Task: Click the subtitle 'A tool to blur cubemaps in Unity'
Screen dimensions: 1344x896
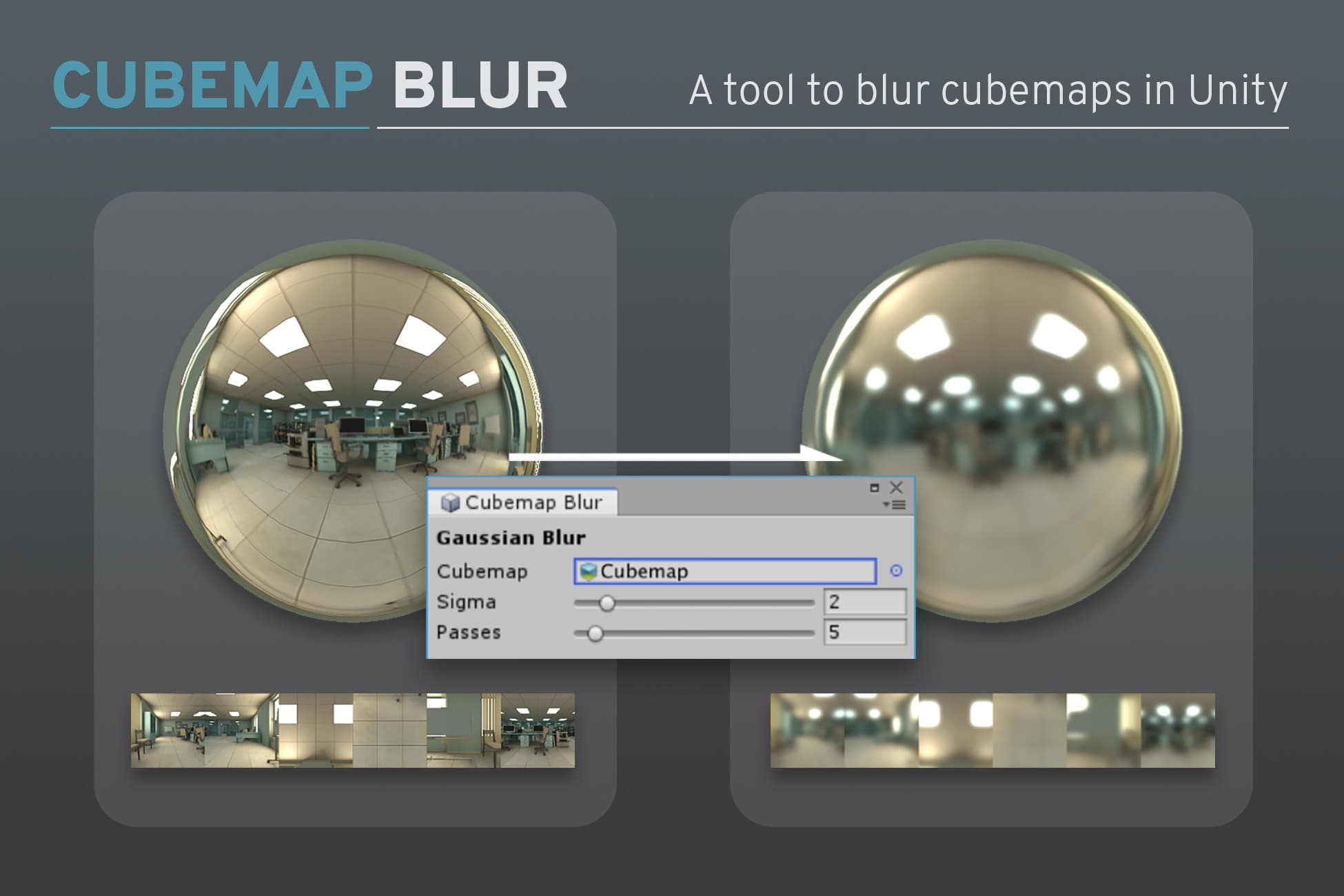Action: [x=988, y=90]
